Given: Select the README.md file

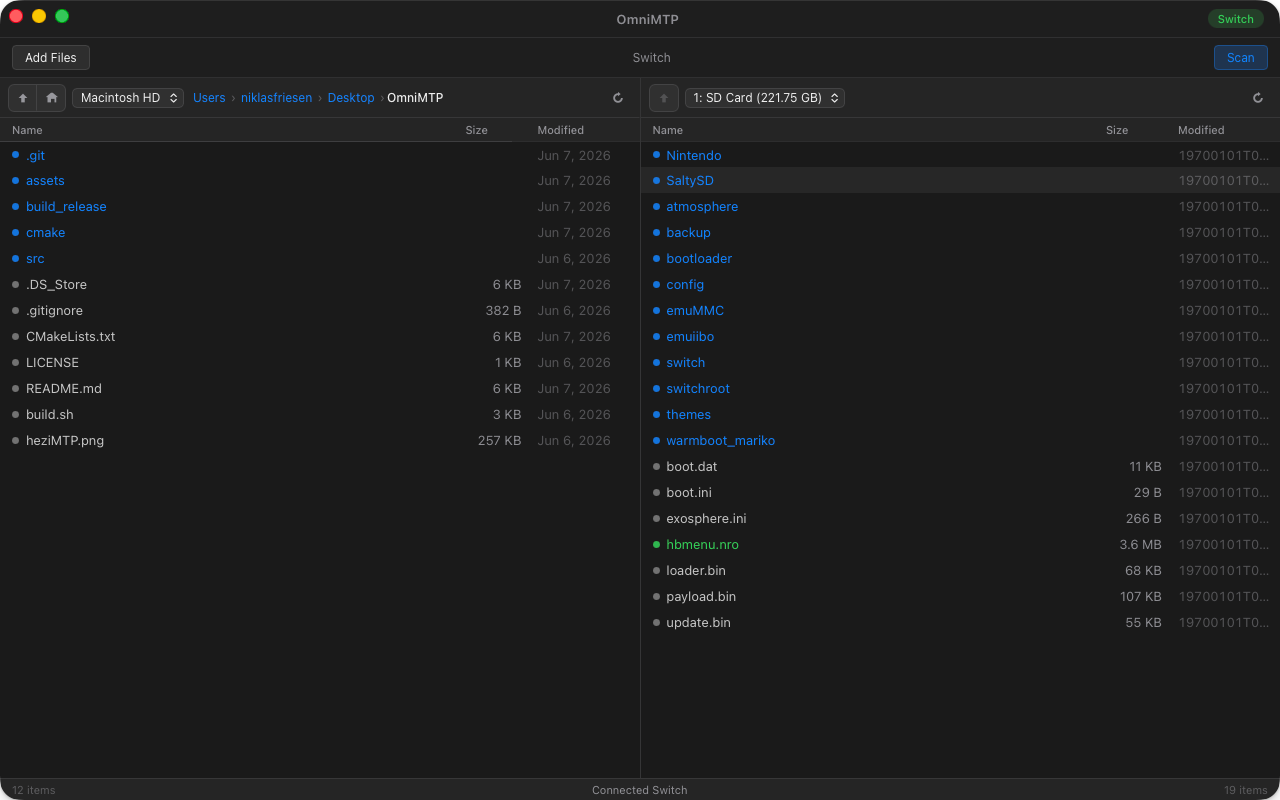Looking at the screenshot, I should pos(320,389).
